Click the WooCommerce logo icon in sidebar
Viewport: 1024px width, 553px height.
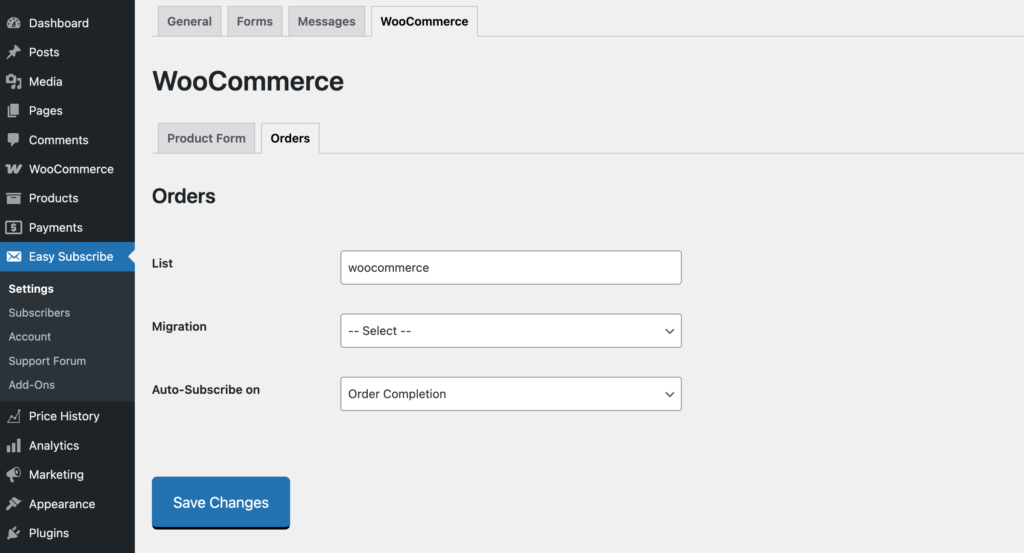[x=14, y=169]
